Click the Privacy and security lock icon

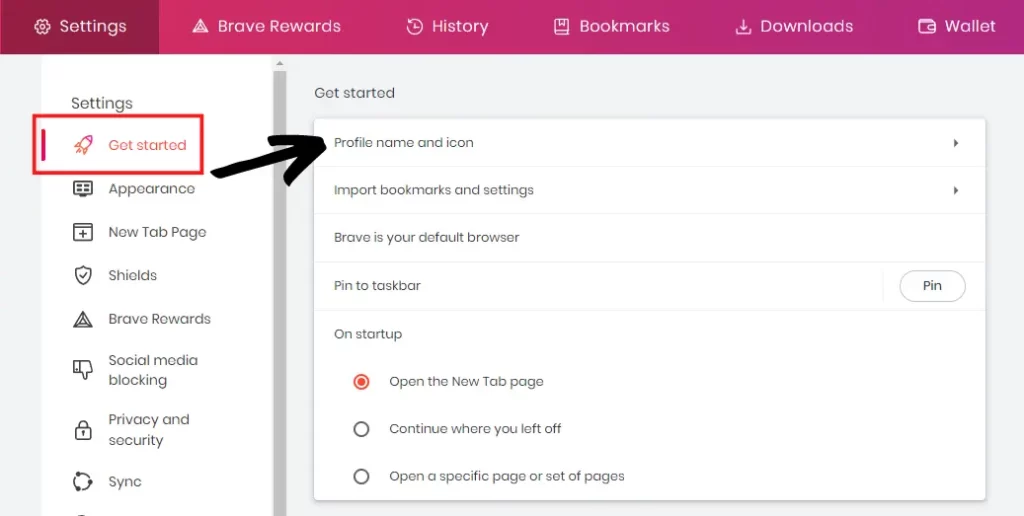[x=83, y=430]
